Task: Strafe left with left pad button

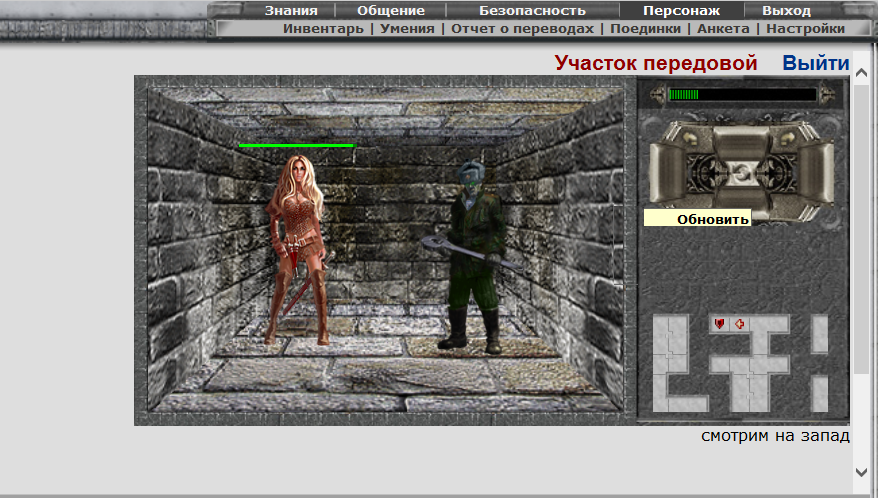Action: point(666,173)
